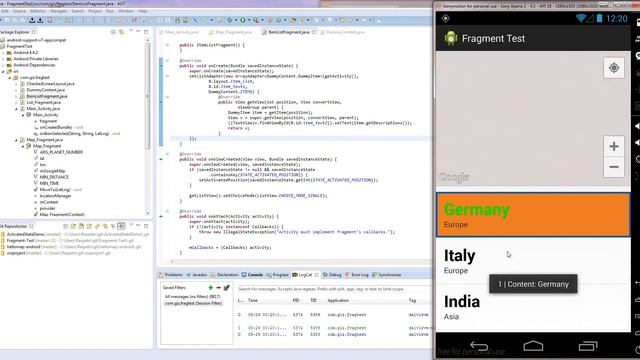Click first download-arrow icon in main toolbar

tap(32, 20)
